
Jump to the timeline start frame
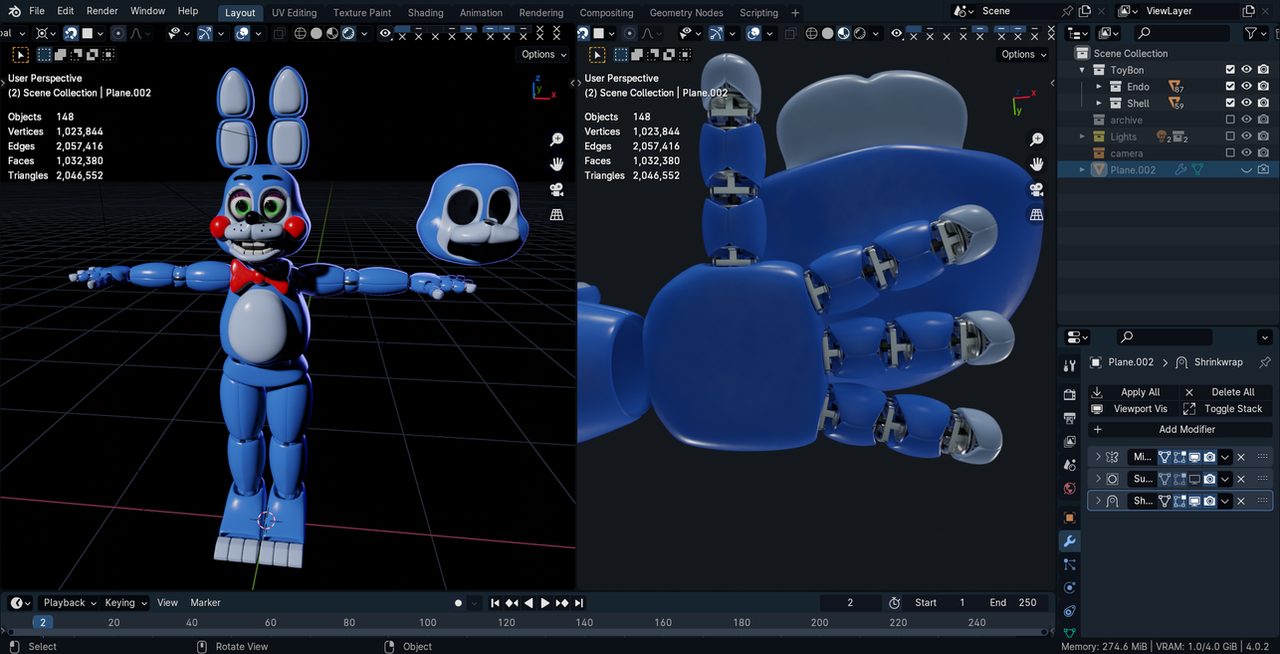pyautogui.click(x=495, y=603)
